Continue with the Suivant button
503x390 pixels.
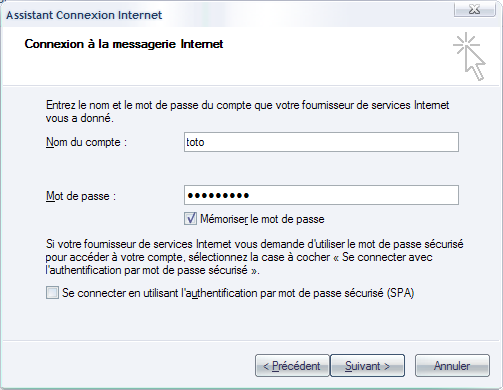click(x=367, y=366)
